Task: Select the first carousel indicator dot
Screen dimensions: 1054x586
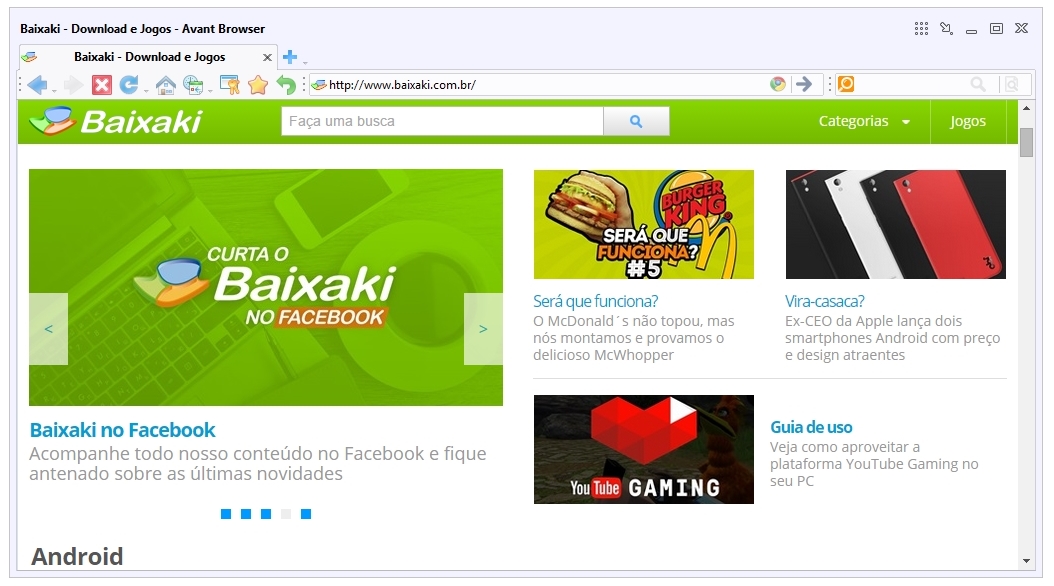Action: coord(226,514)
